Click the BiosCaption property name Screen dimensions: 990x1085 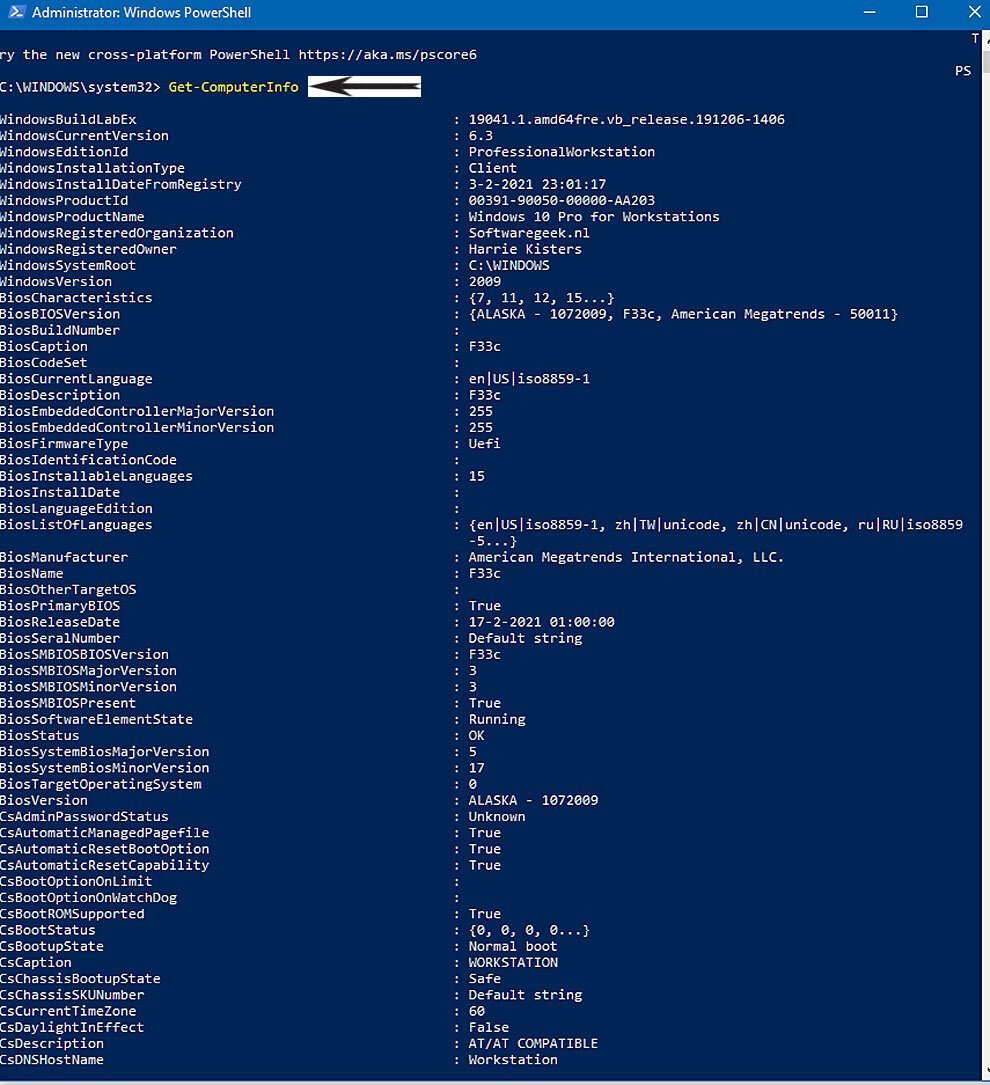coord(44,347)
